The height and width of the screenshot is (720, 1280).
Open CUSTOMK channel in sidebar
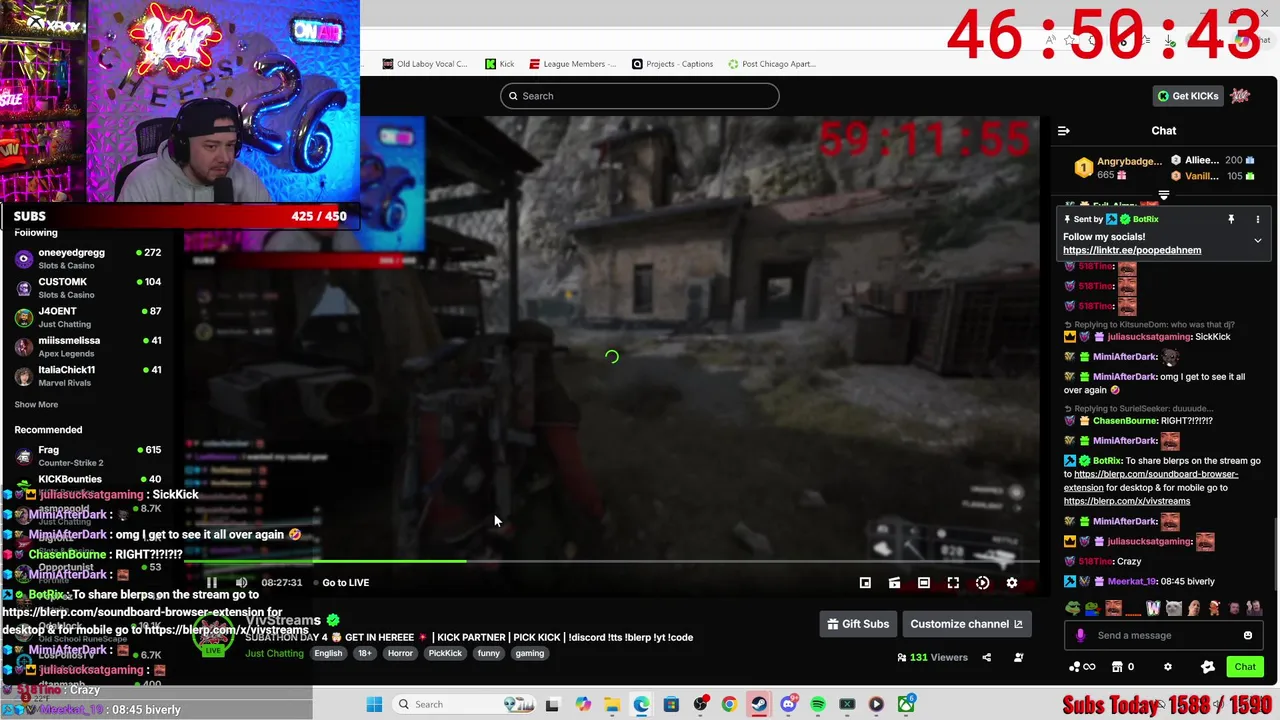click(x=88, y=288)
